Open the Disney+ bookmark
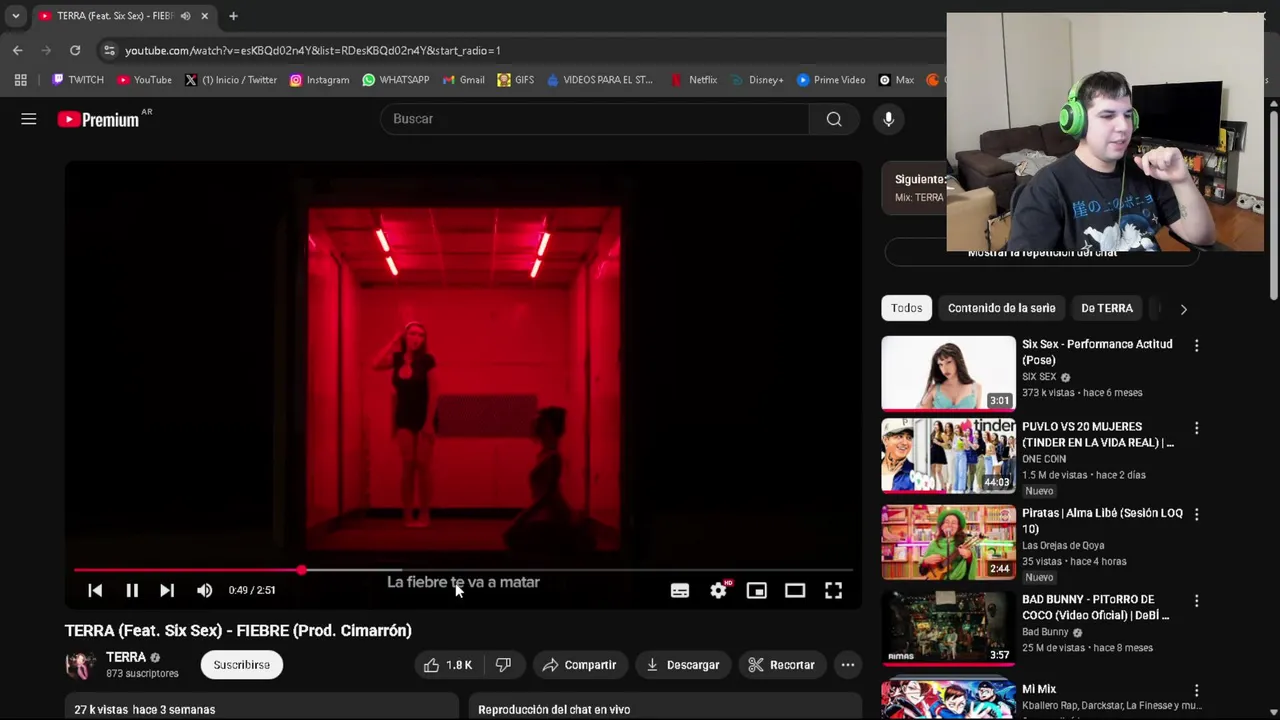1280x720 pixels. point(757,80)
